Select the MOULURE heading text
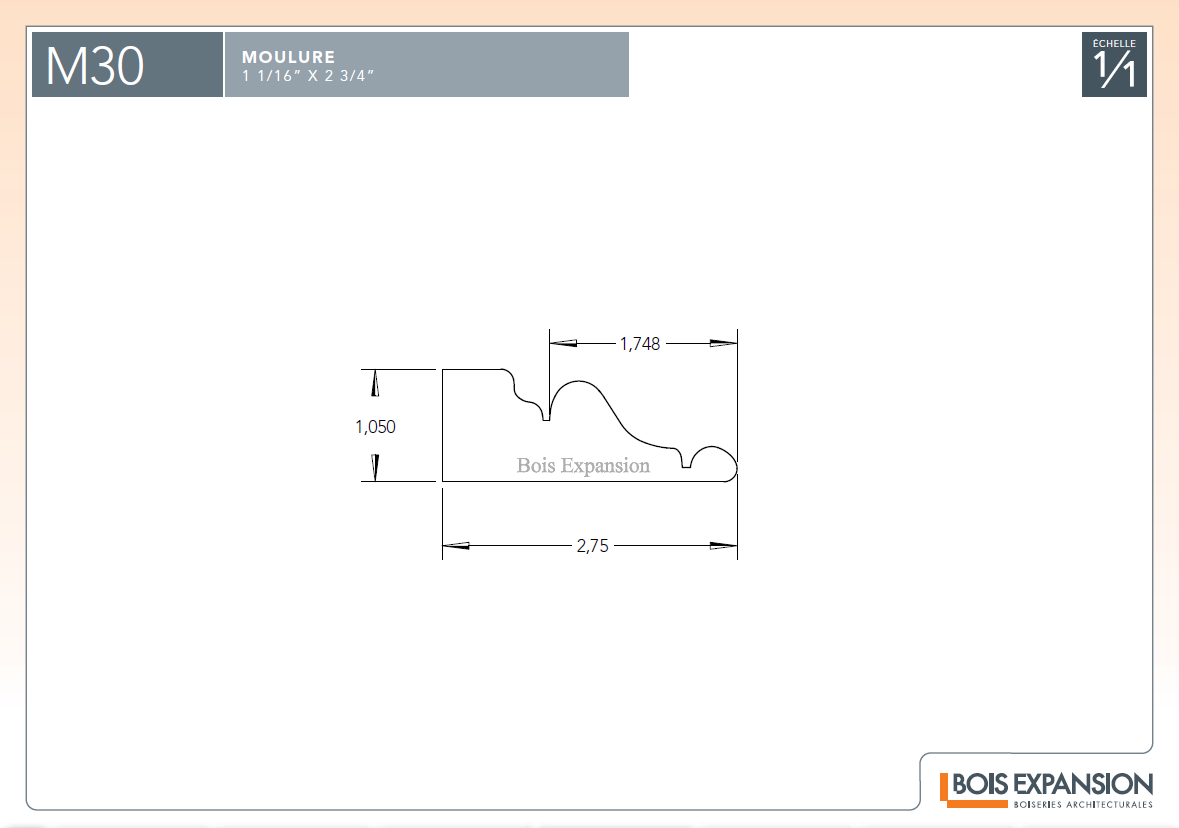The height and width of the screenshot is (828, 1179). [288, 57]
